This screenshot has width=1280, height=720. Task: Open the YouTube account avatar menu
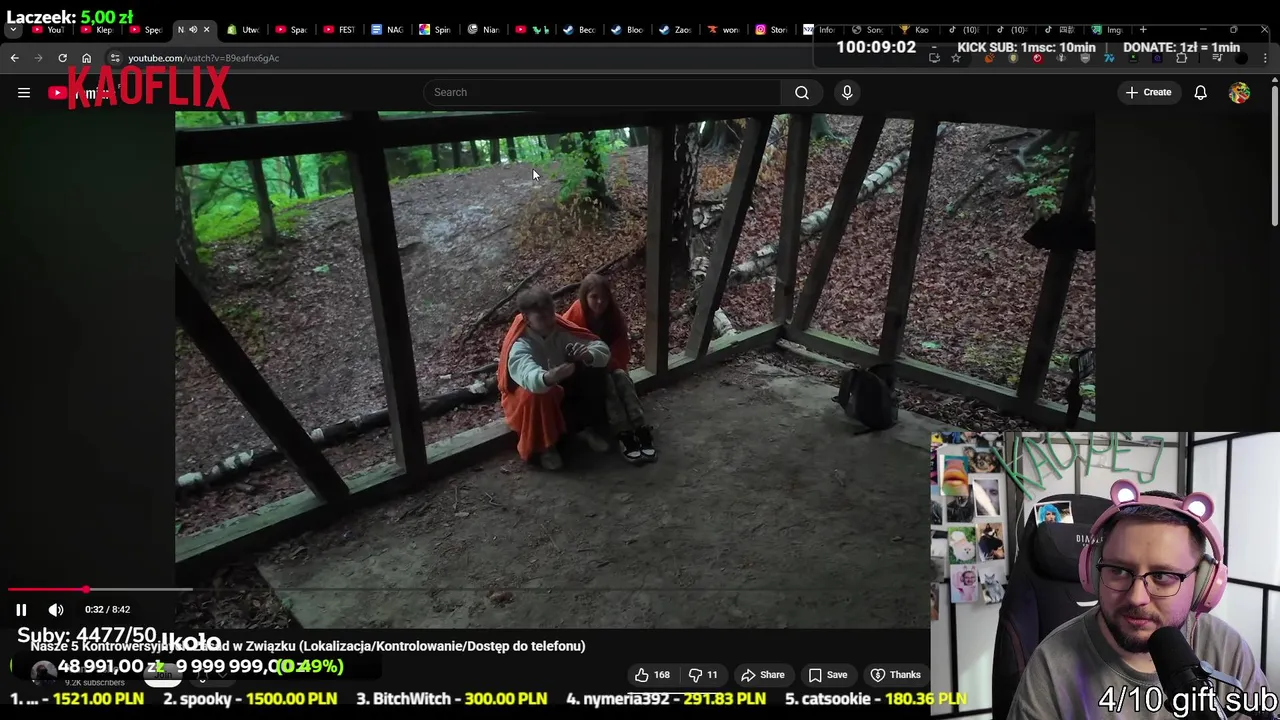coord(1239,92)
